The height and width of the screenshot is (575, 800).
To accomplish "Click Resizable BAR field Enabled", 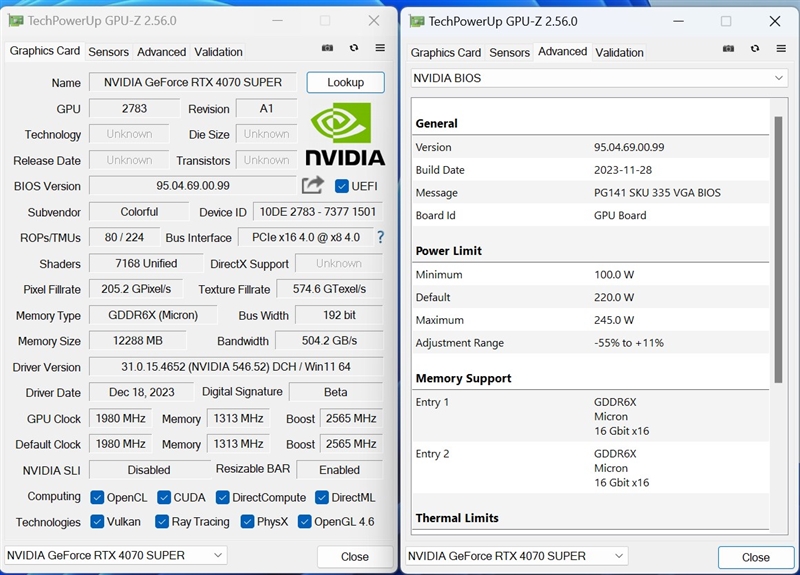I will click(339, 469).
